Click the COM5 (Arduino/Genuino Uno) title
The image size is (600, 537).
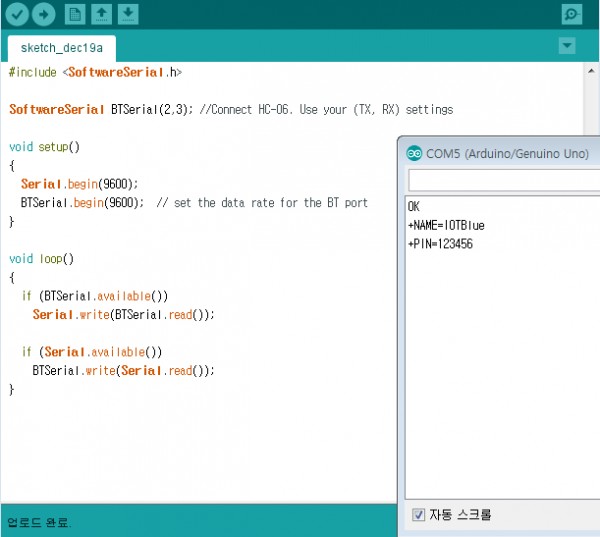507,153
